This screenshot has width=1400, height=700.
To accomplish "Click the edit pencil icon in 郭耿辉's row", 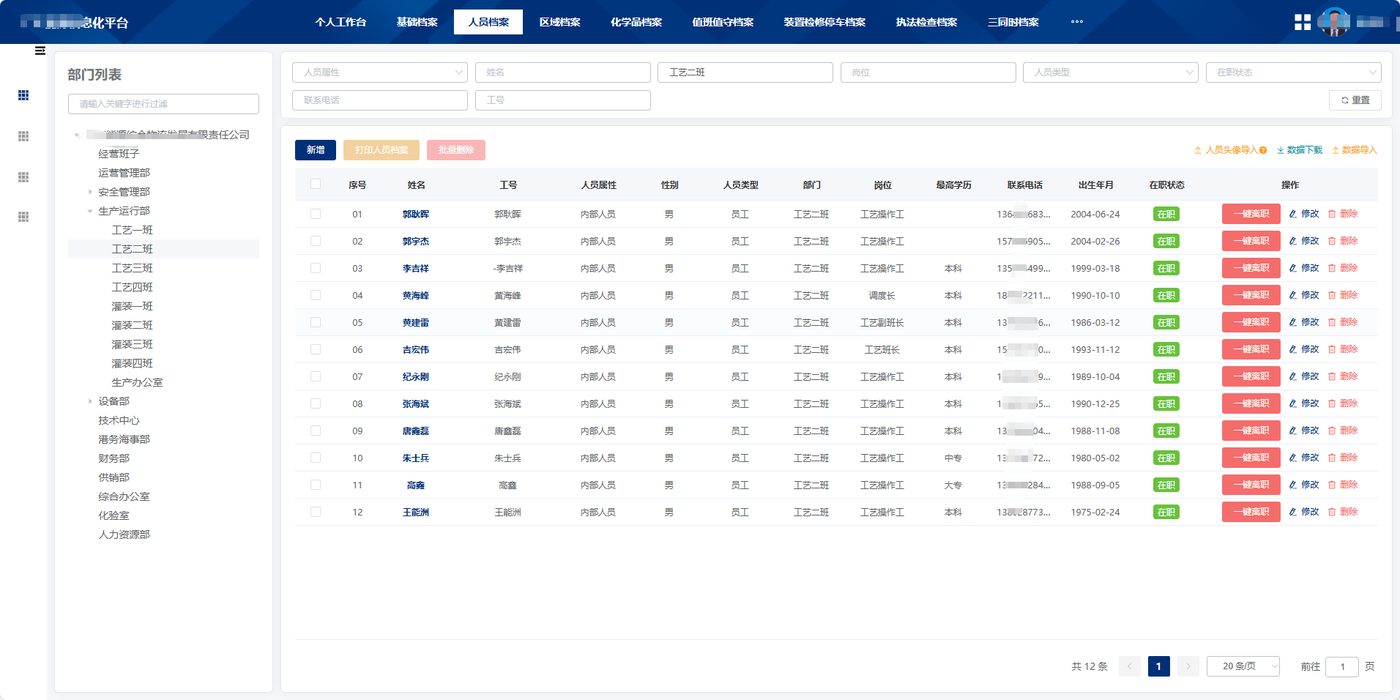I will click(x=1292, y=214).
